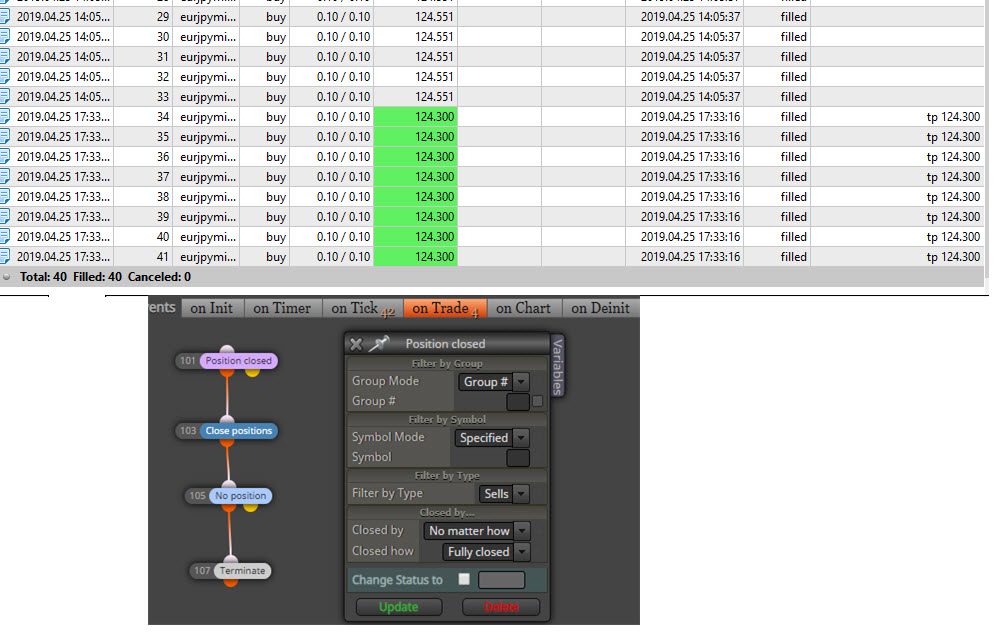This screenshot has width=1007, height=641.
Task: Click the 'Total: 40 Filled: 40 Canceled: 0' summary
Action: tap(105, 277)
